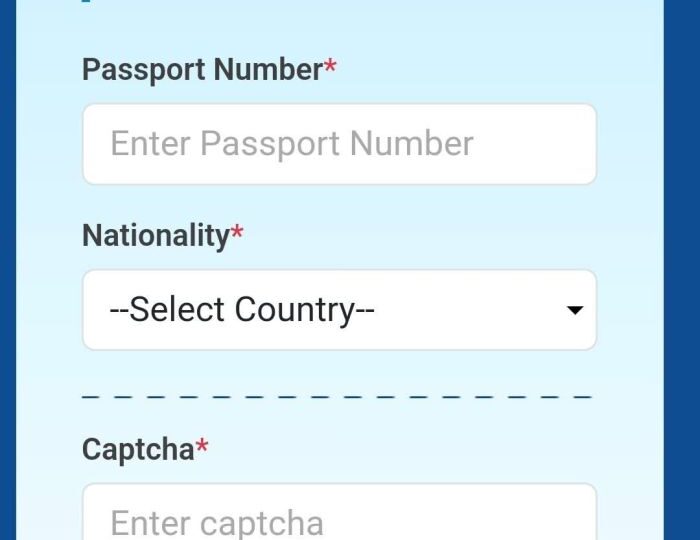Click the Nationality label text

click(155, 236)
